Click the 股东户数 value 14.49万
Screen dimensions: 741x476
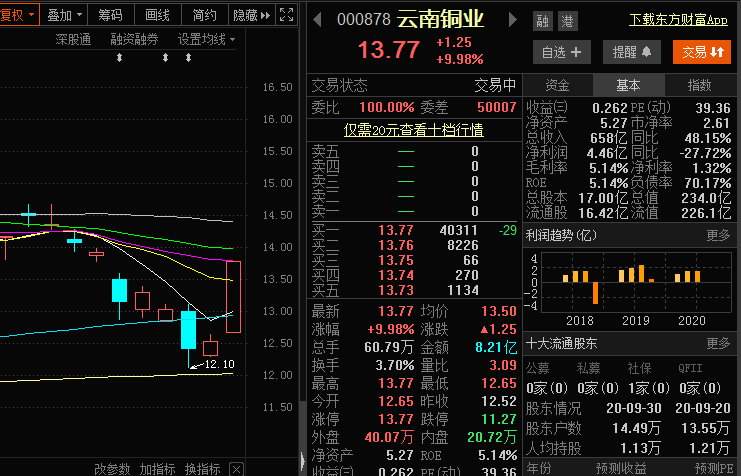[636, 428]
